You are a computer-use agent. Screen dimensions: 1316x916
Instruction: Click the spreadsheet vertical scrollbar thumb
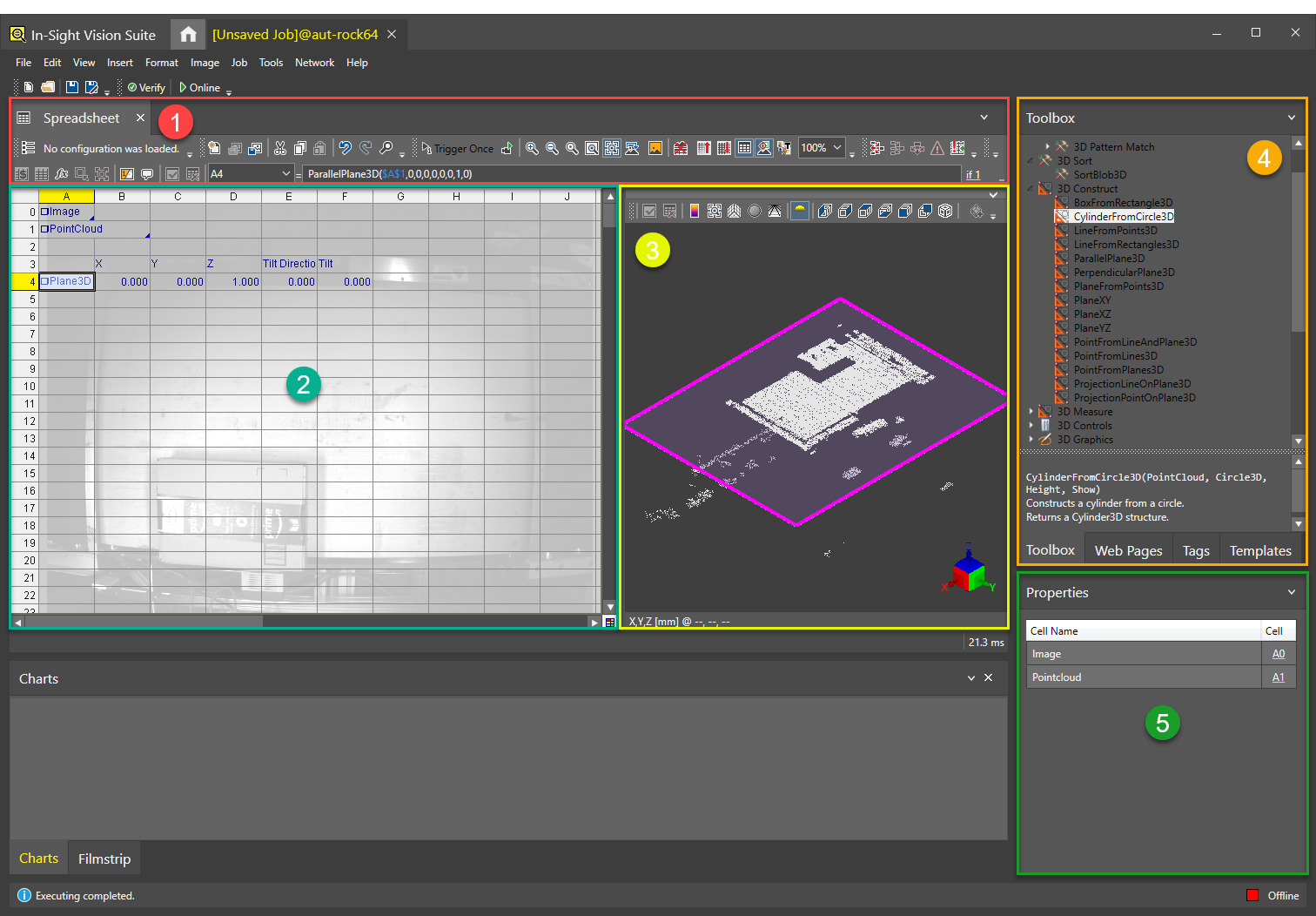tap(609, 216)
